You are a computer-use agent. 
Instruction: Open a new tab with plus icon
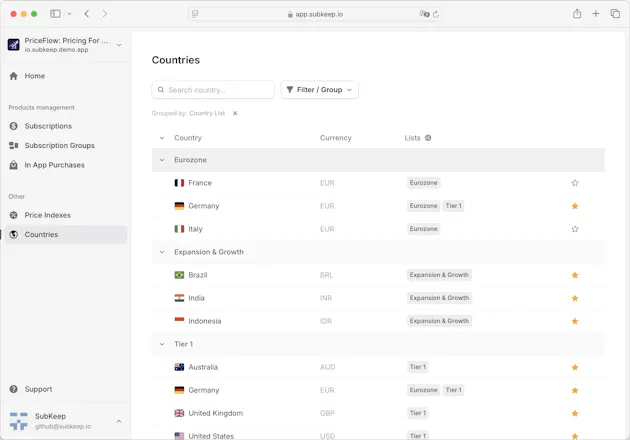click(596, 14)
